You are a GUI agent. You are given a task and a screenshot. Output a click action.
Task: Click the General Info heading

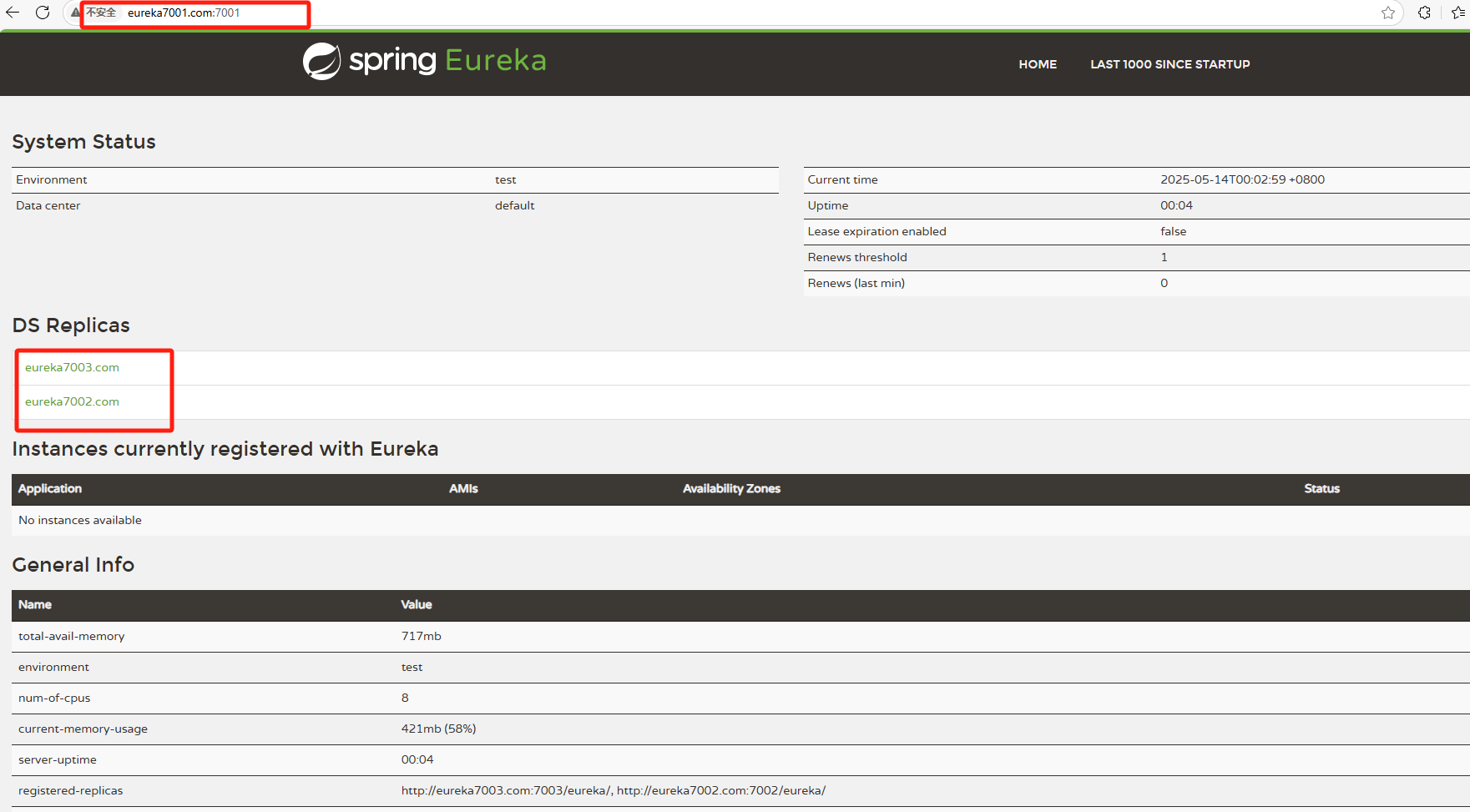tap(73, 565)
